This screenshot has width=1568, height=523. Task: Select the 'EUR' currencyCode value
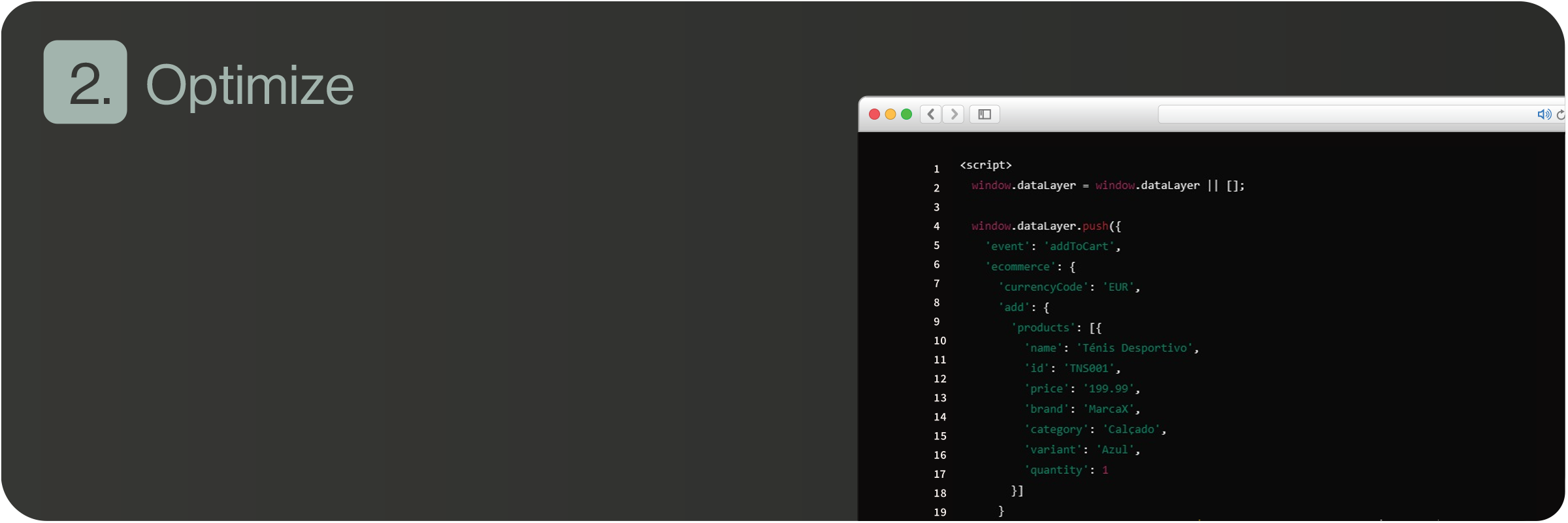[x=1118, y=287]
